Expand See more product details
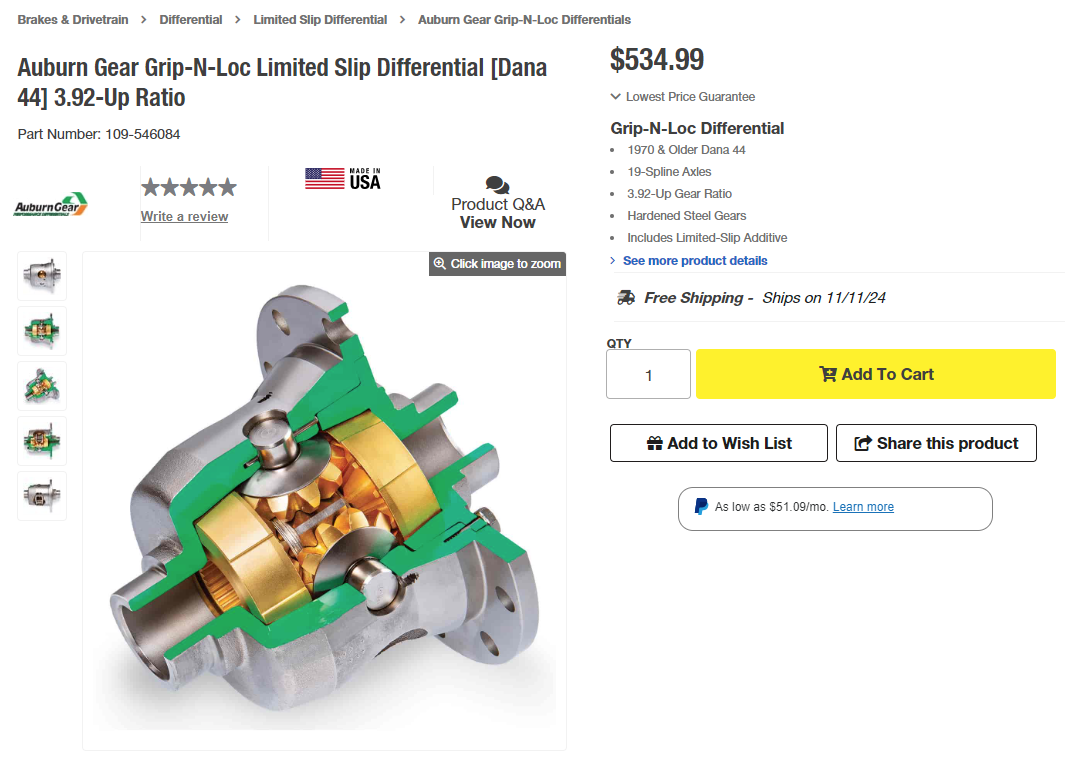 [694, 260]
